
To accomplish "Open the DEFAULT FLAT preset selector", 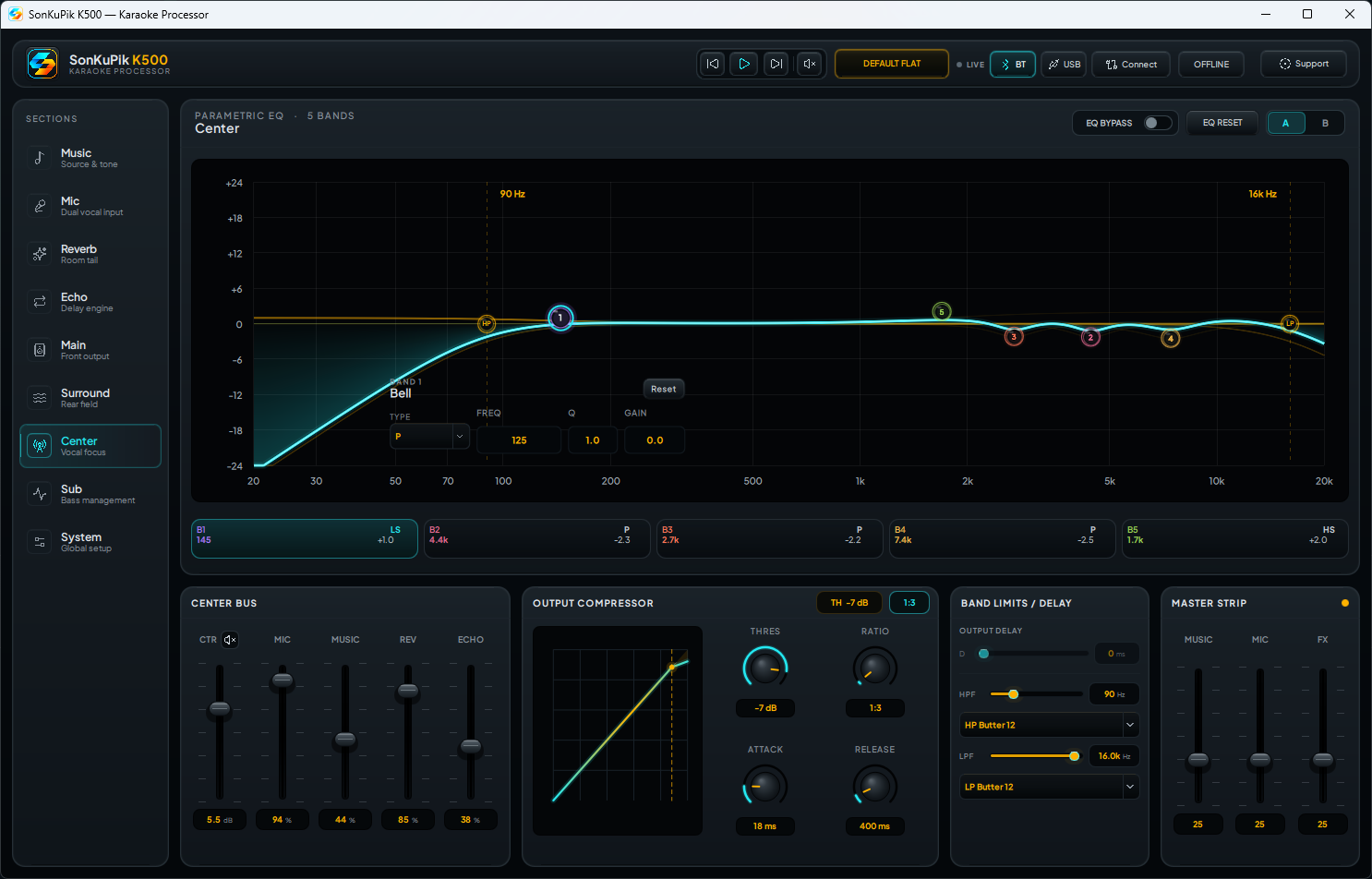I will tap(892, 64).
